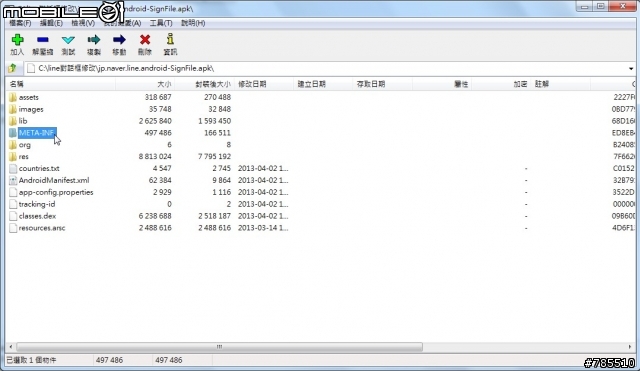The height and width of the screenshot is (371, 640).
Task: Click the horizontal scrollbar left arrow
Action: (11, 347)
